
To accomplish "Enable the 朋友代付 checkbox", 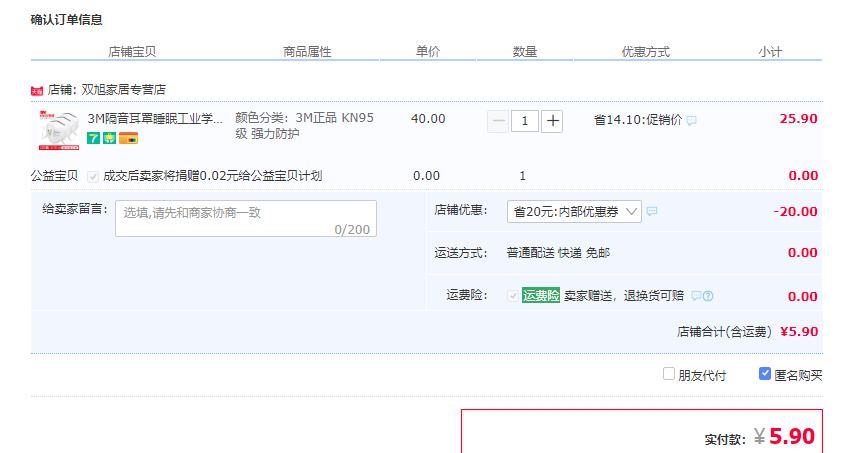I will click(669, 374).
